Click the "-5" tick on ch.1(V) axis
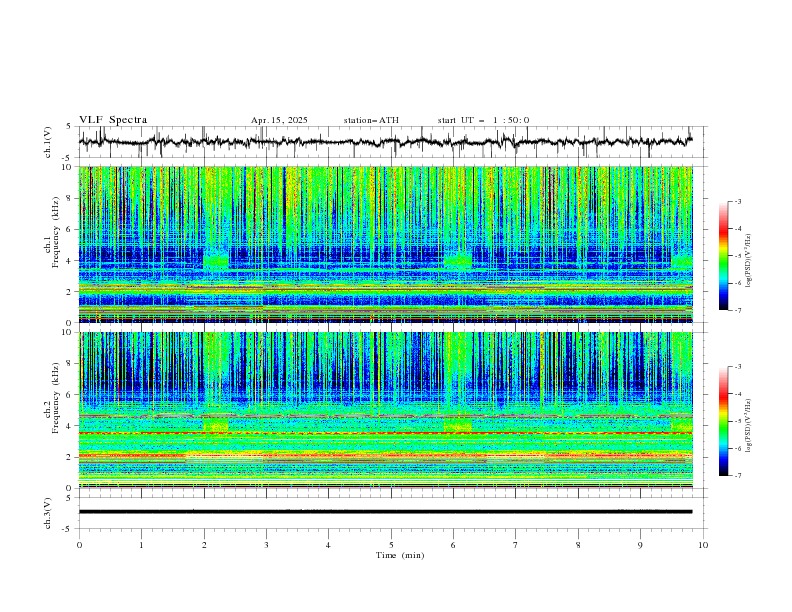 pos(67,158)
